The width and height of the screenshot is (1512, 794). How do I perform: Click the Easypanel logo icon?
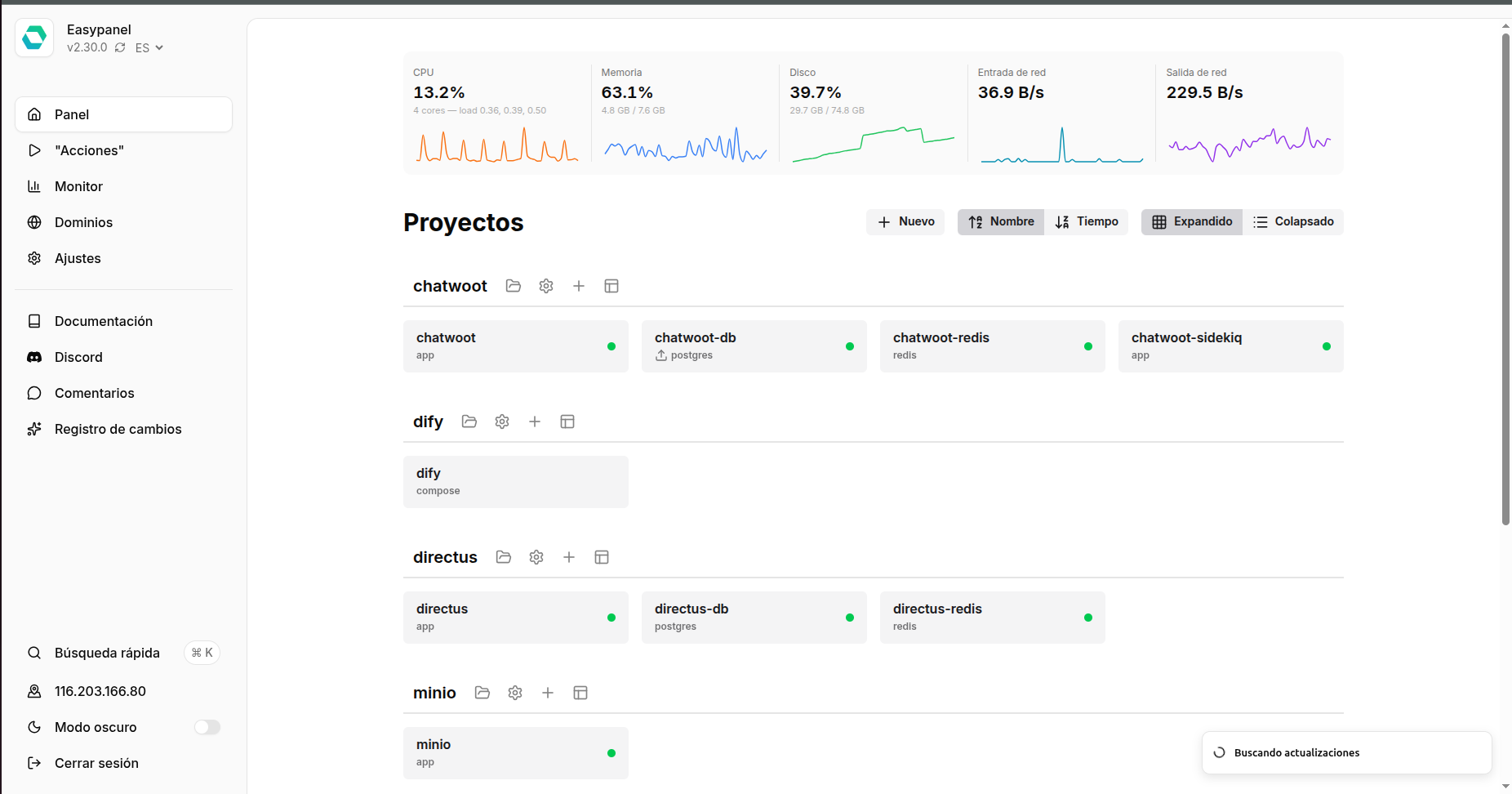(x=34, y=38)
